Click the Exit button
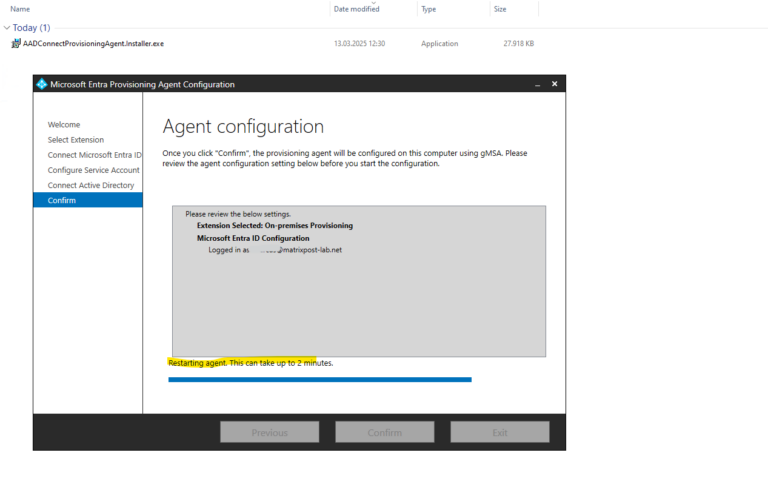The width and height of the screenshot is (768, 484). (x=500, y=432)
